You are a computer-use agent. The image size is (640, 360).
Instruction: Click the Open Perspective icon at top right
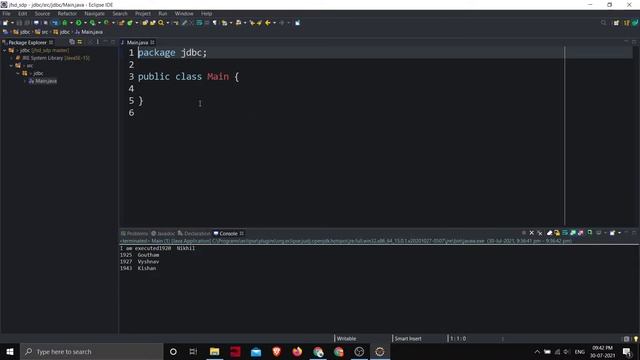[x=616, y=23]
